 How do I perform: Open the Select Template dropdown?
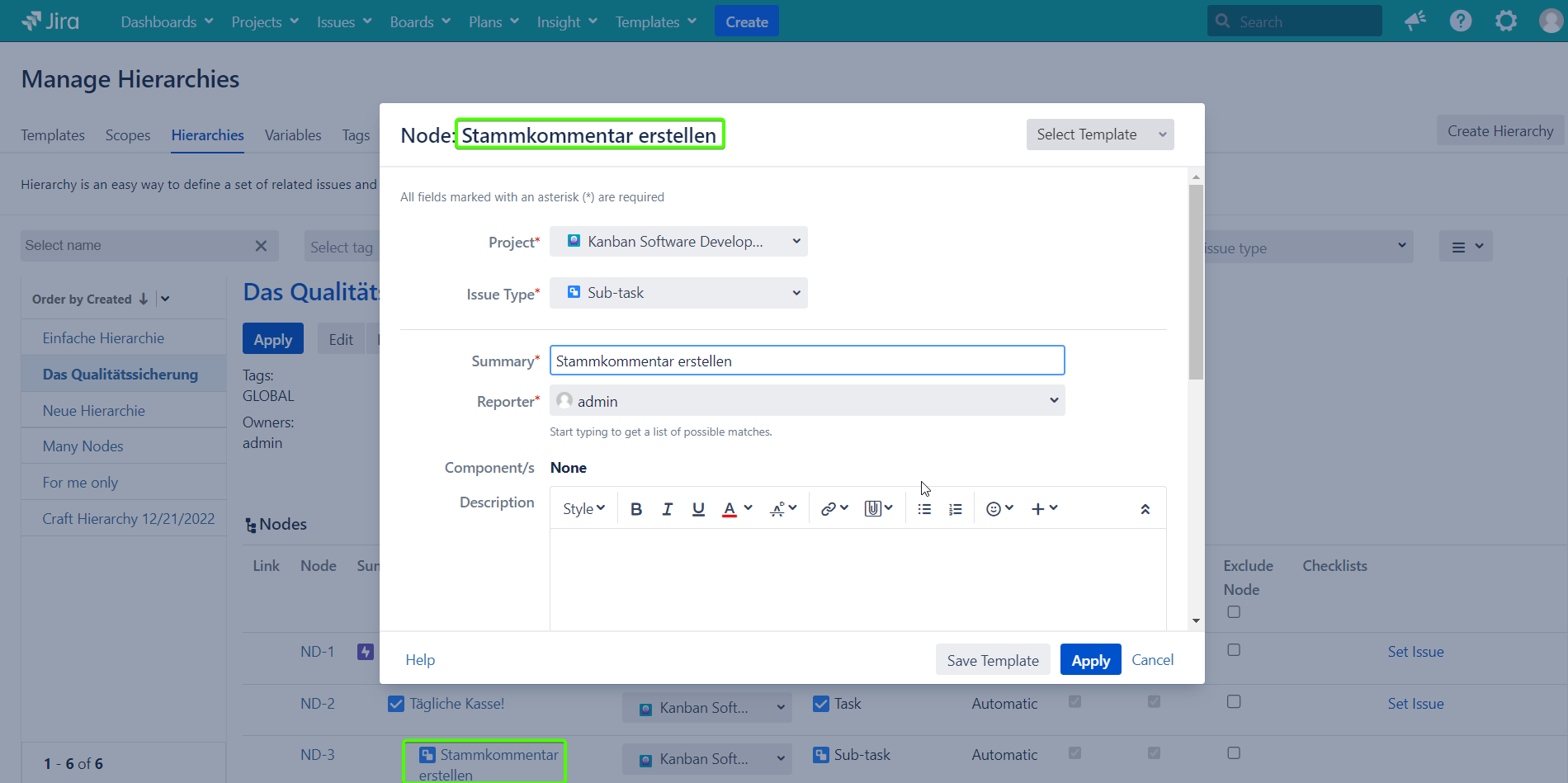1099,134
